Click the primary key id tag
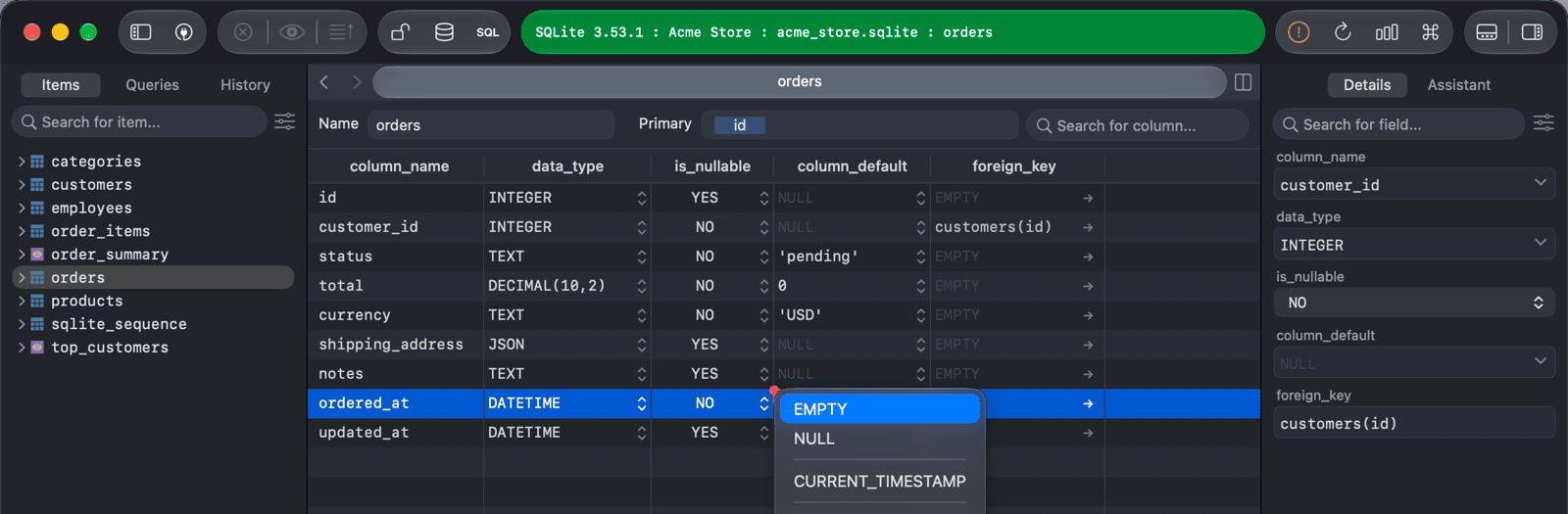1568x514 pixels. pyautogui.click(x=740, y=125)
